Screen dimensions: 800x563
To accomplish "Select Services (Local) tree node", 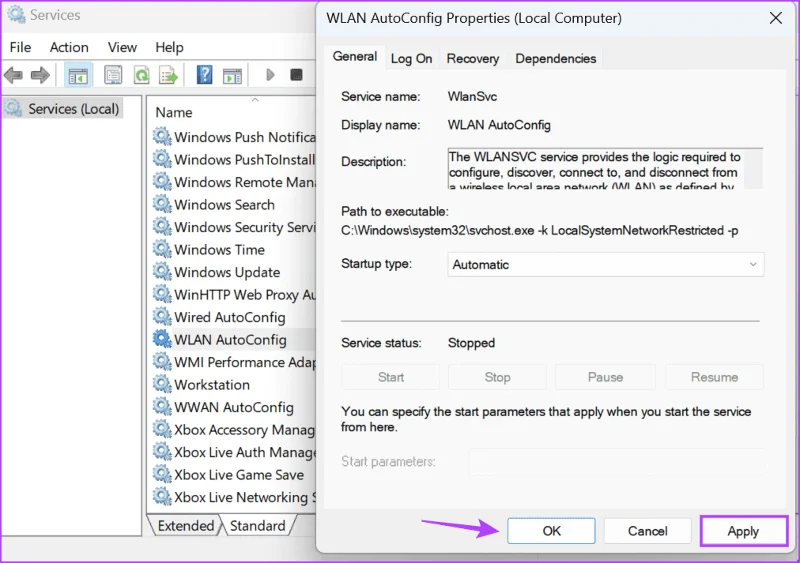I will [x=63, y=109].
